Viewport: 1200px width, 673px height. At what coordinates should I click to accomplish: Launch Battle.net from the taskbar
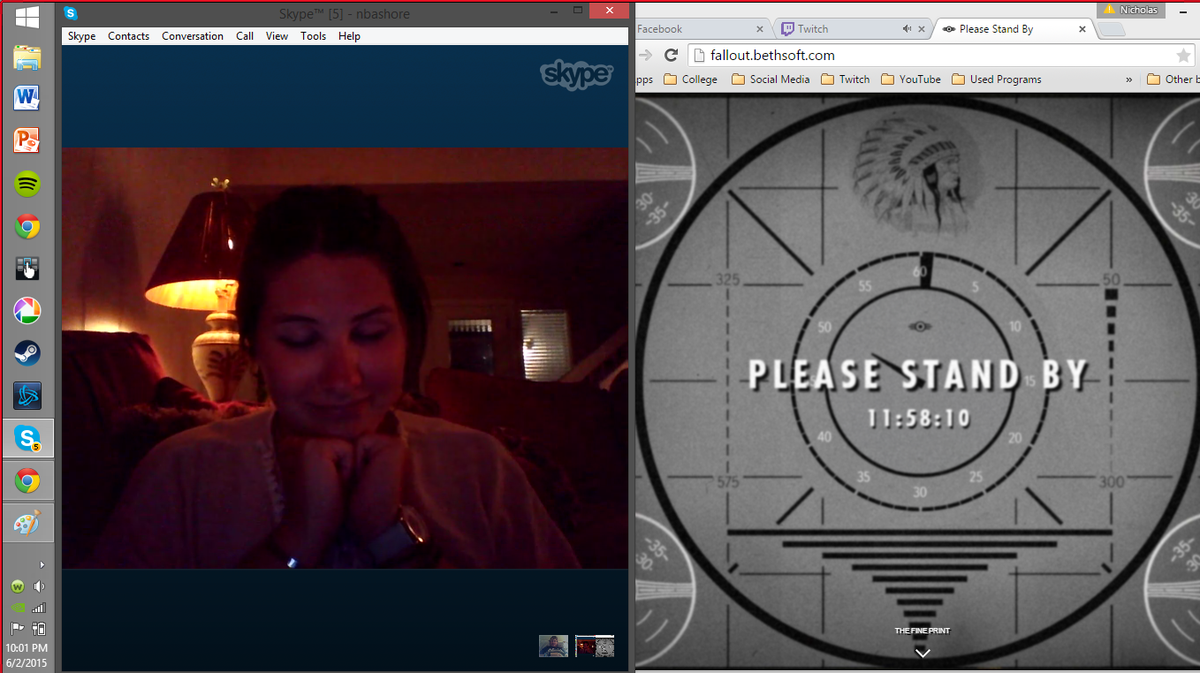click(x=27, y=396)
